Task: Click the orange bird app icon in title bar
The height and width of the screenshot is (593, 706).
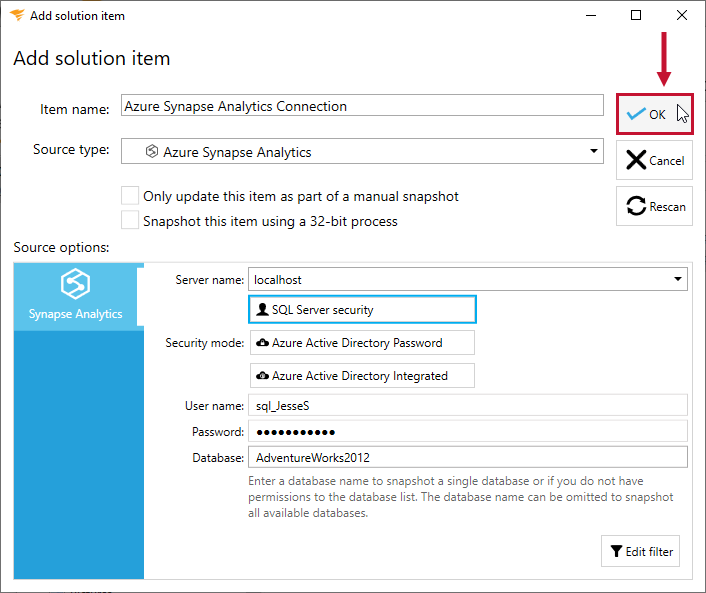Action: point(17,15)
